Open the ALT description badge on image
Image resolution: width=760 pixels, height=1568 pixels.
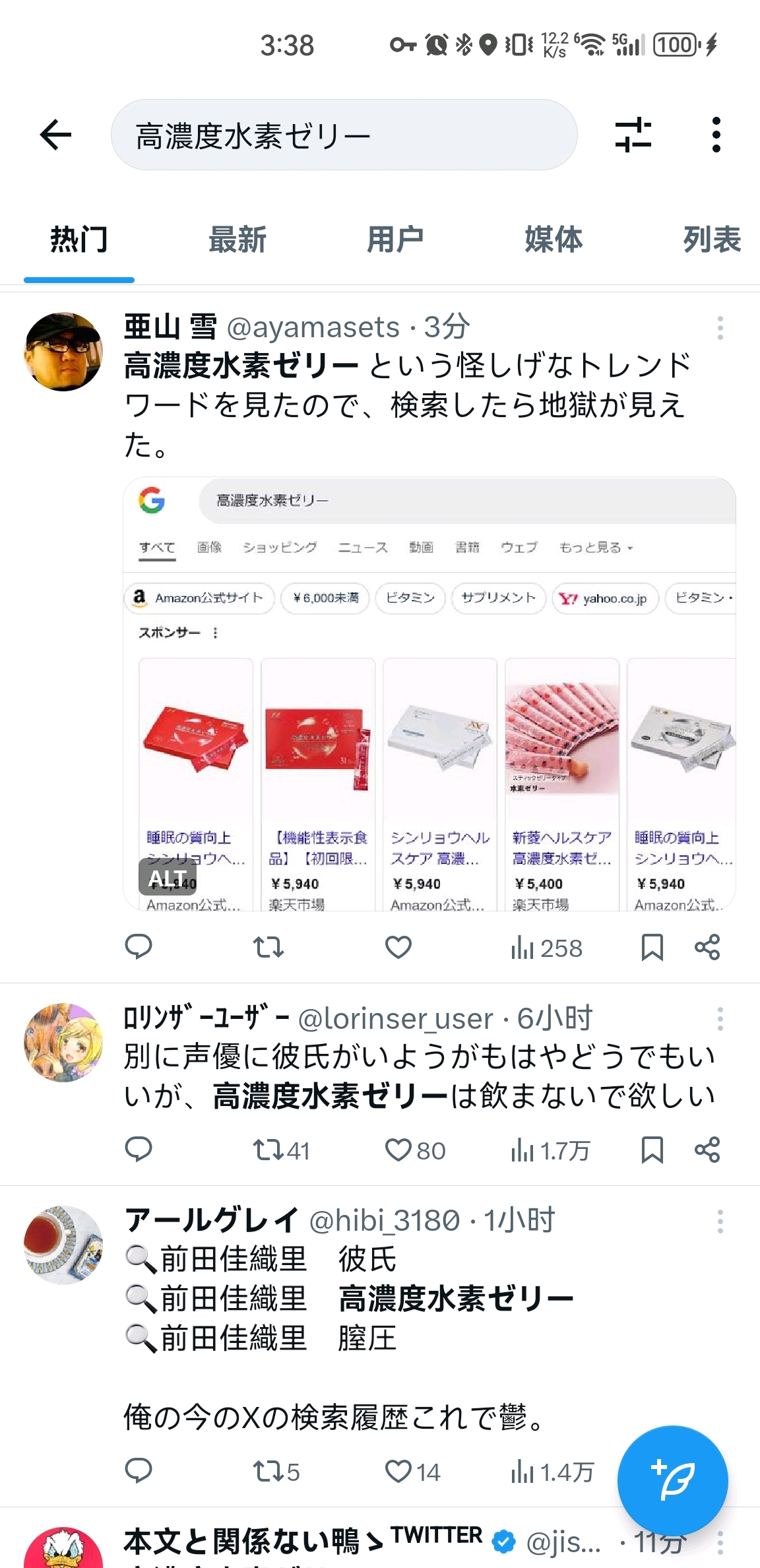(x=168, y=877)
